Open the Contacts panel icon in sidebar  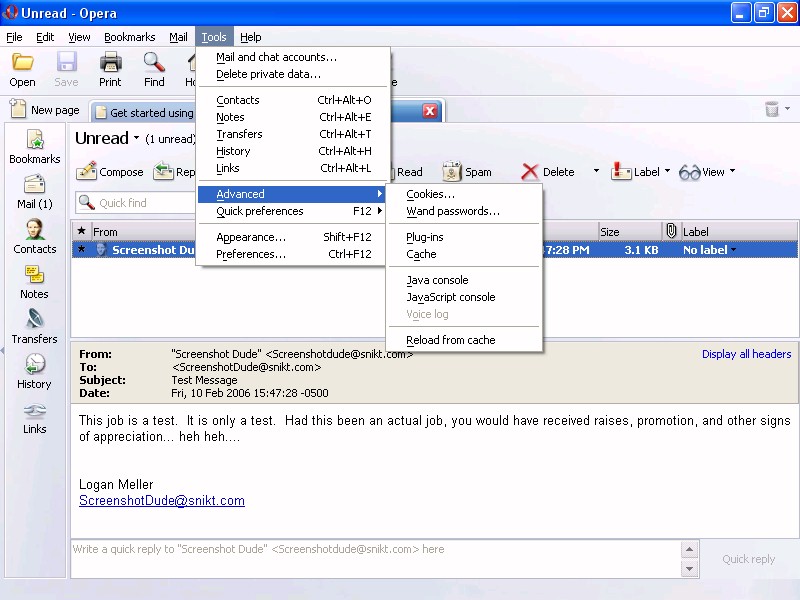34,237
